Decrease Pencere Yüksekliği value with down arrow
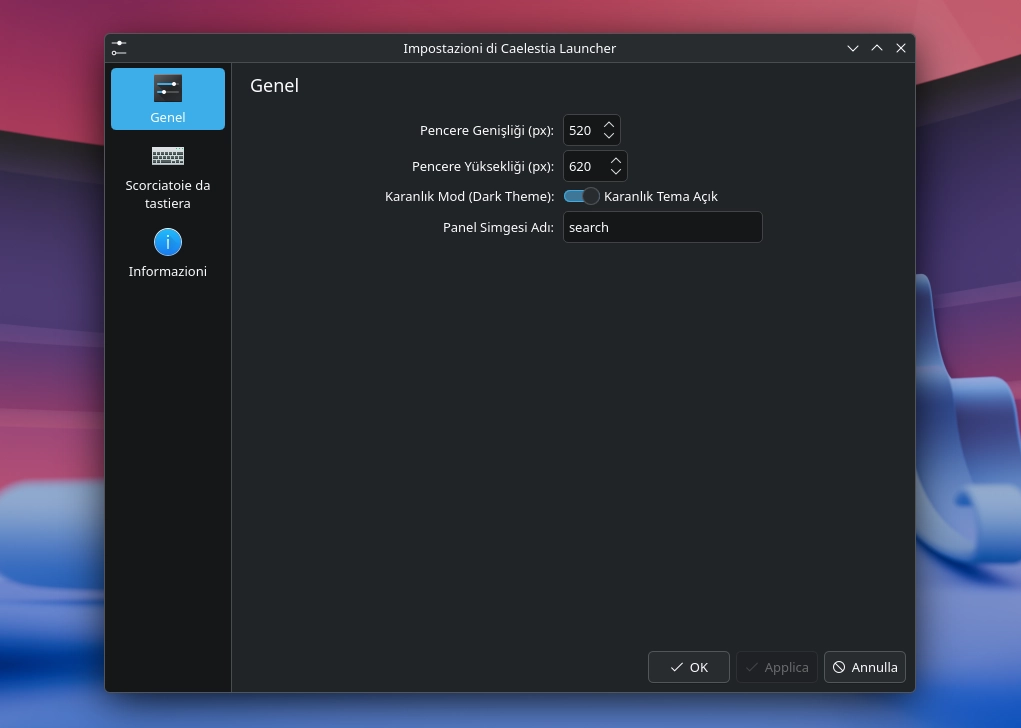The height and width of the screenshot is (728, 1021). click(616, 171)
